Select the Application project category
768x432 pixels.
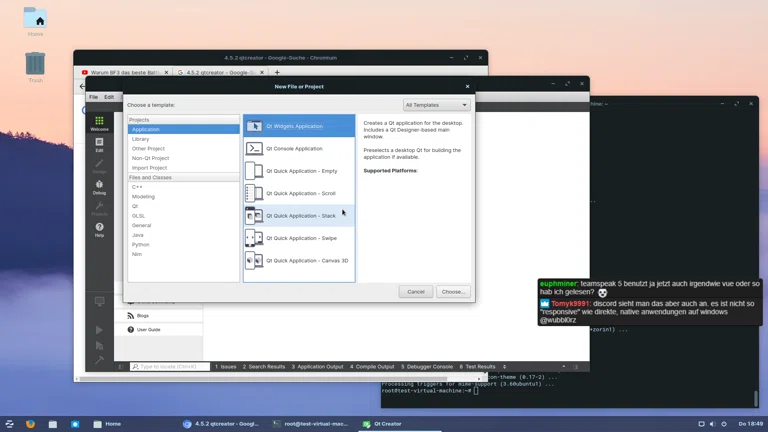(184, 129)
